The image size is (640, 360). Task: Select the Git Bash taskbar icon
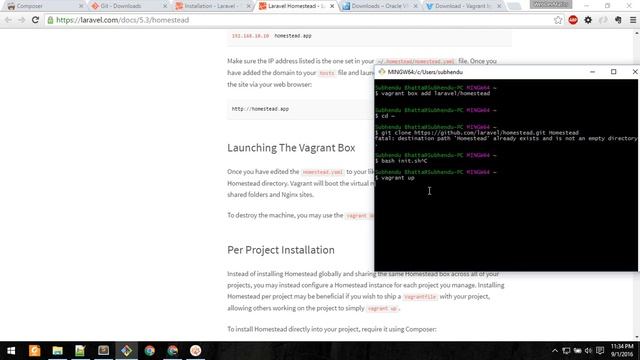[127, 351]
